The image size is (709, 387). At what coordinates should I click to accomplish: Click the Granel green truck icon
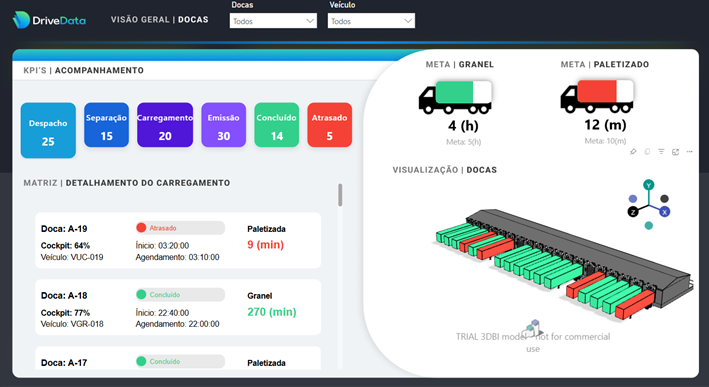[x=455, y=97]
